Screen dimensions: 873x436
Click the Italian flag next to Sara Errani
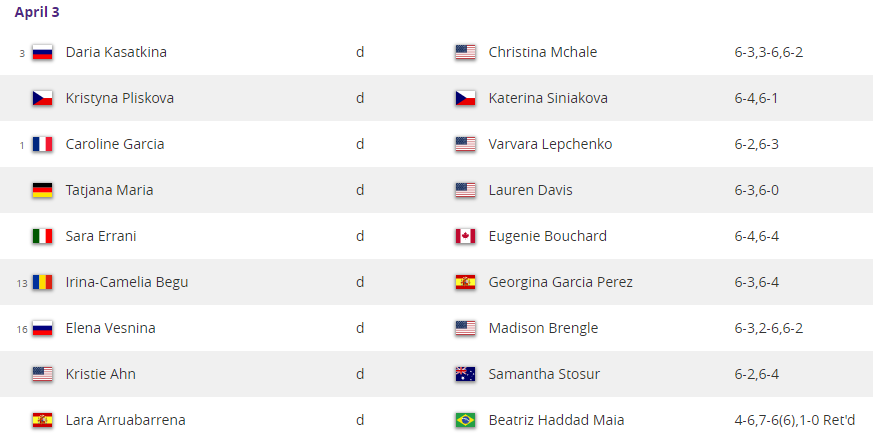pyautogui.click(x=42, y=236)
